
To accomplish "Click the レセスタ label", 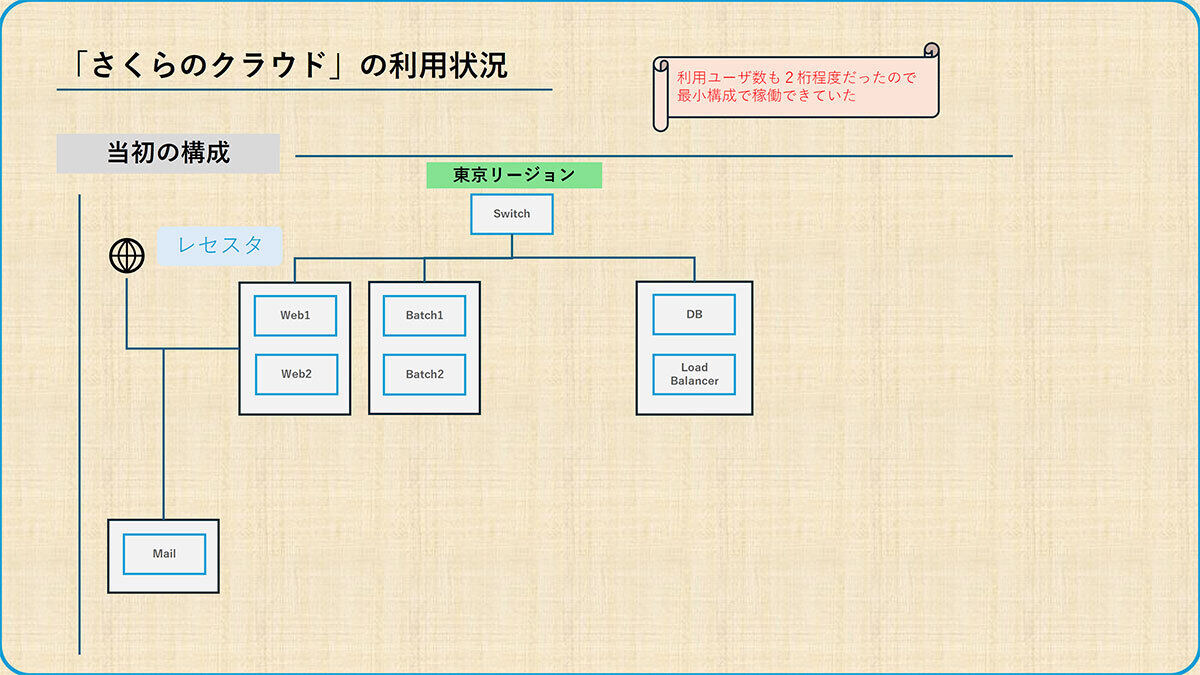I will (x=219, y=246).
